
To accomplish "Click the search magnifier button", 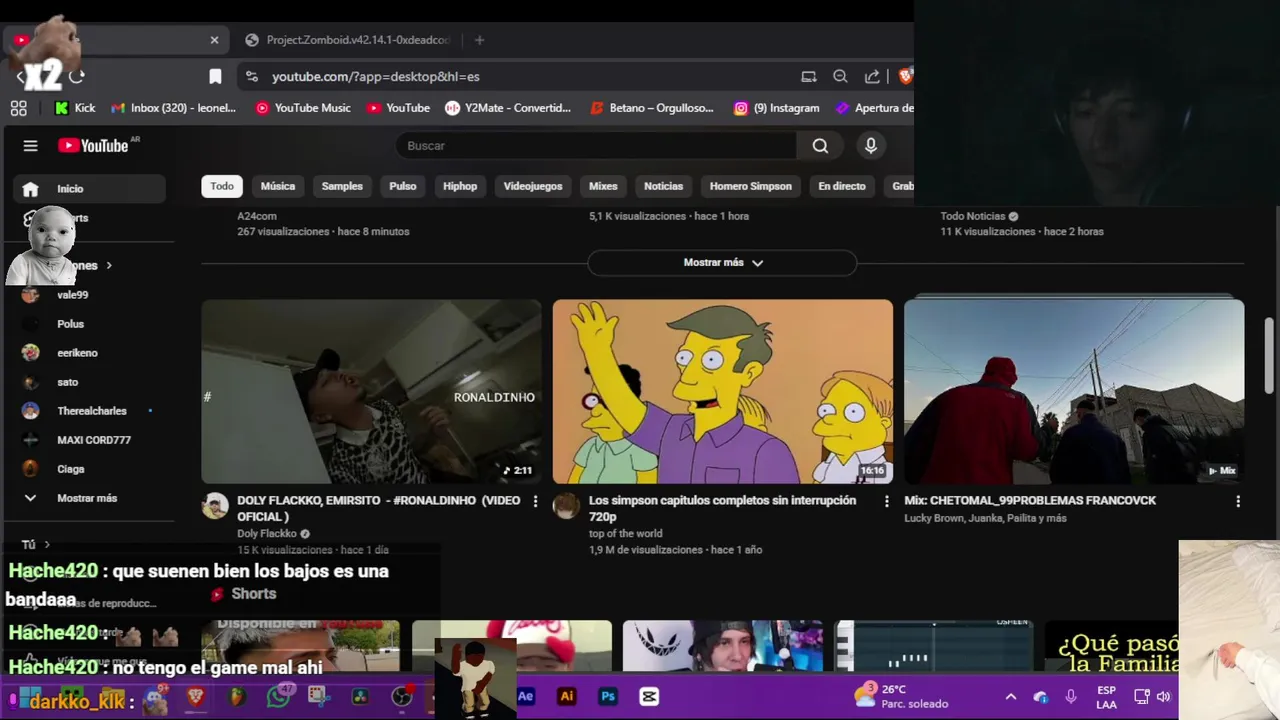I will click(x=820, y=146).
